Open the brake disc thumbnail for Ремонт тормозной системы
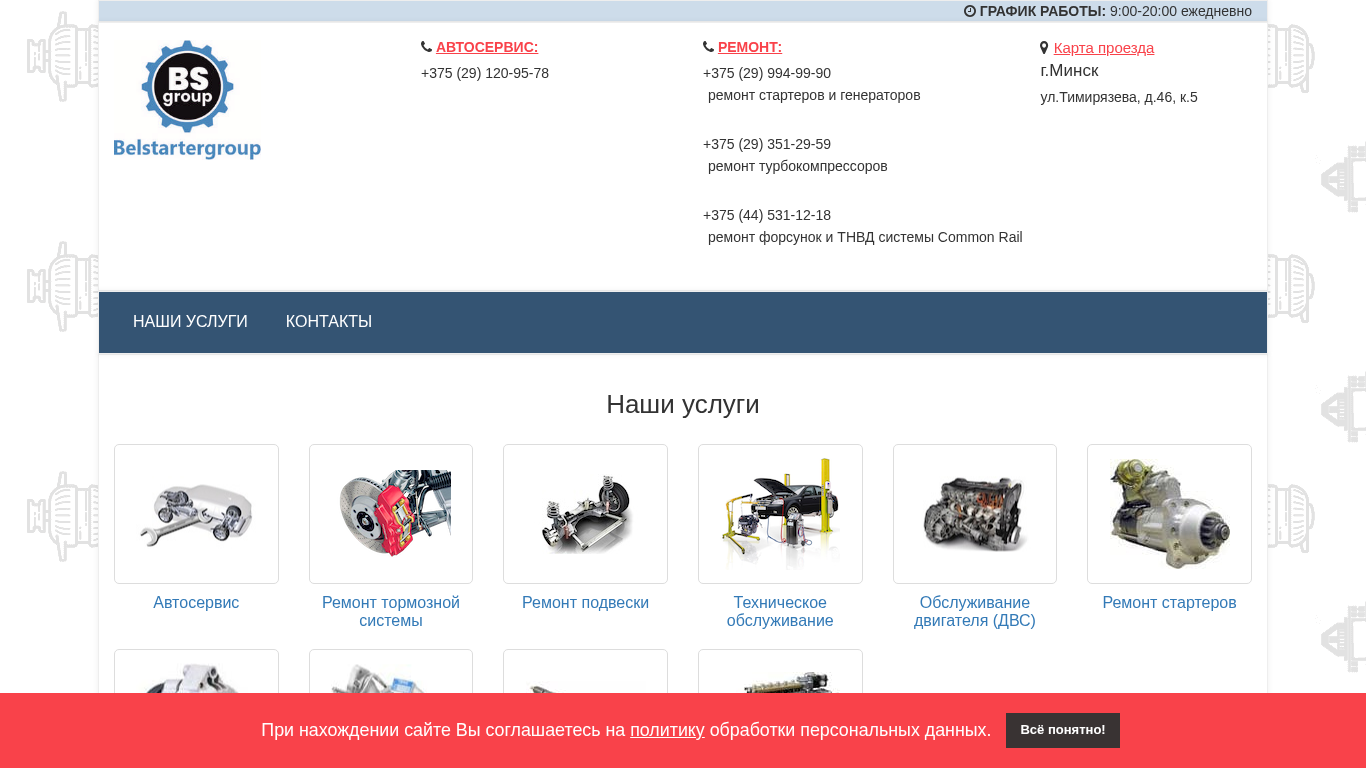 (x=391, y=514)
